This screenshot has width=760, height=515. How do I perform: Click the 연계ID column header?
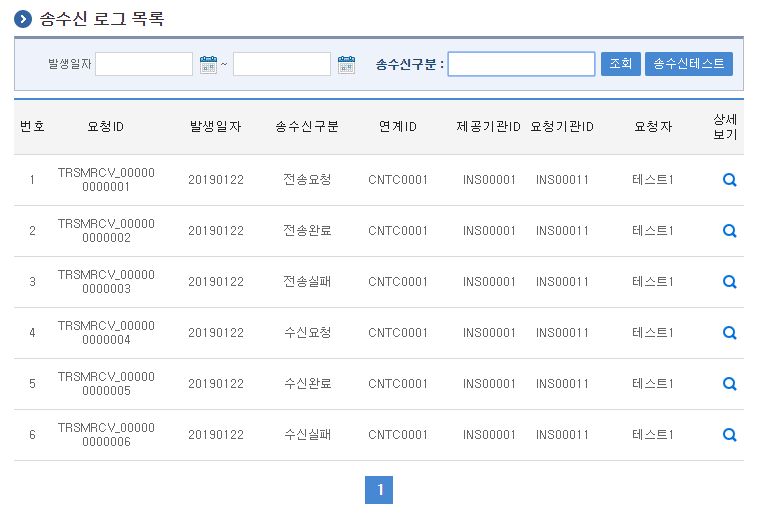(398, 127)
